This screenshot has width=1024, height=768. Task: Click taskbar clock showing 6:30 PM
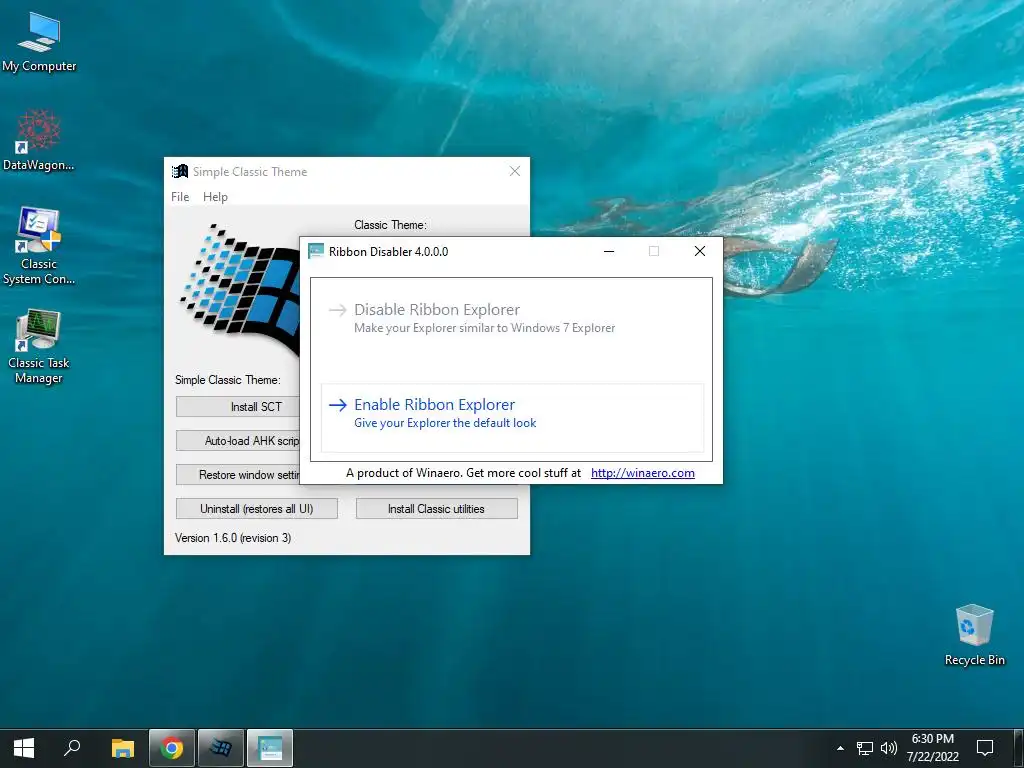pos(933,748)
